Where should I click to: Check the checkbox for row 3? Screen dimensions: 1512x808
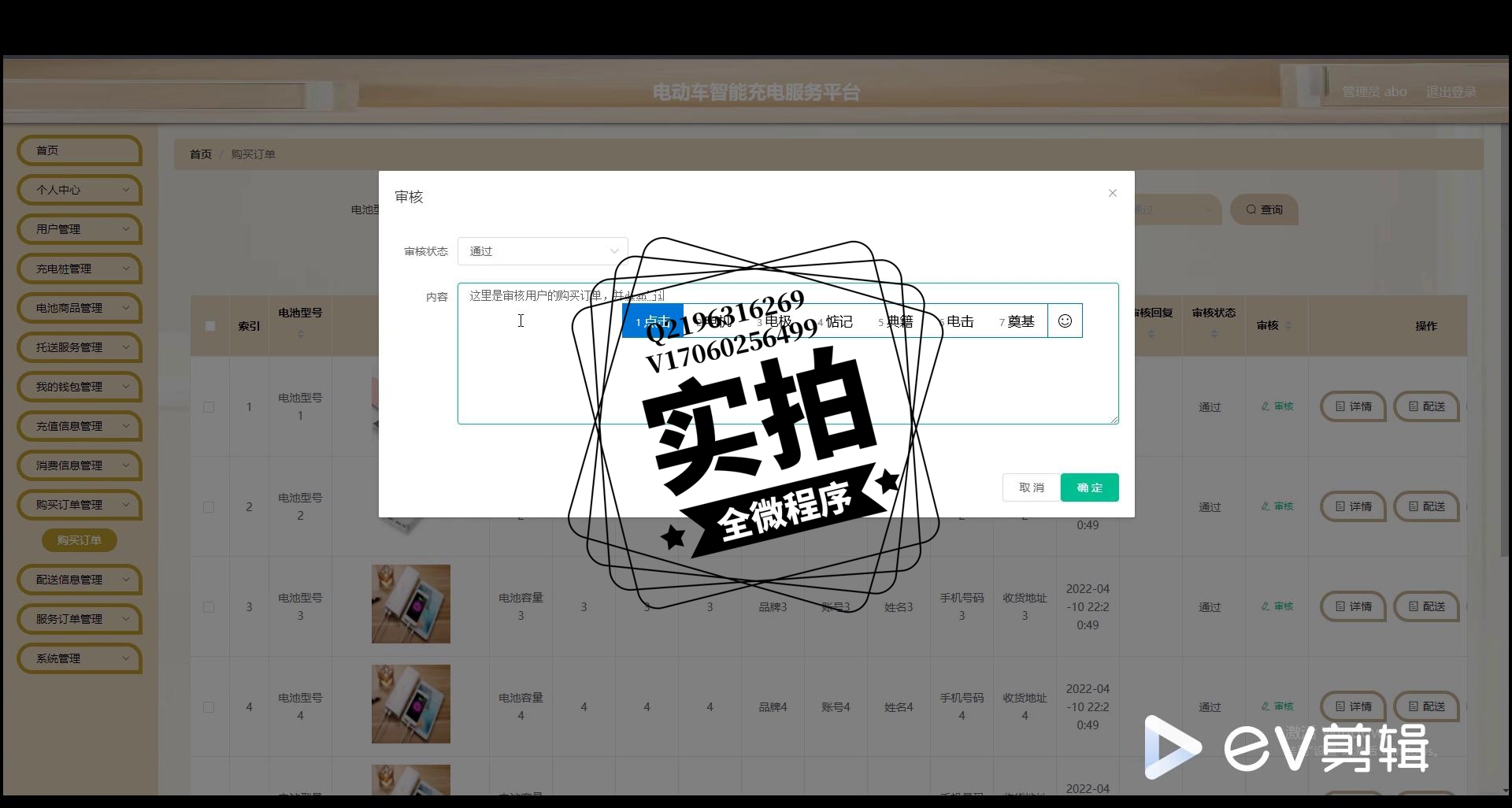[209, 607]
